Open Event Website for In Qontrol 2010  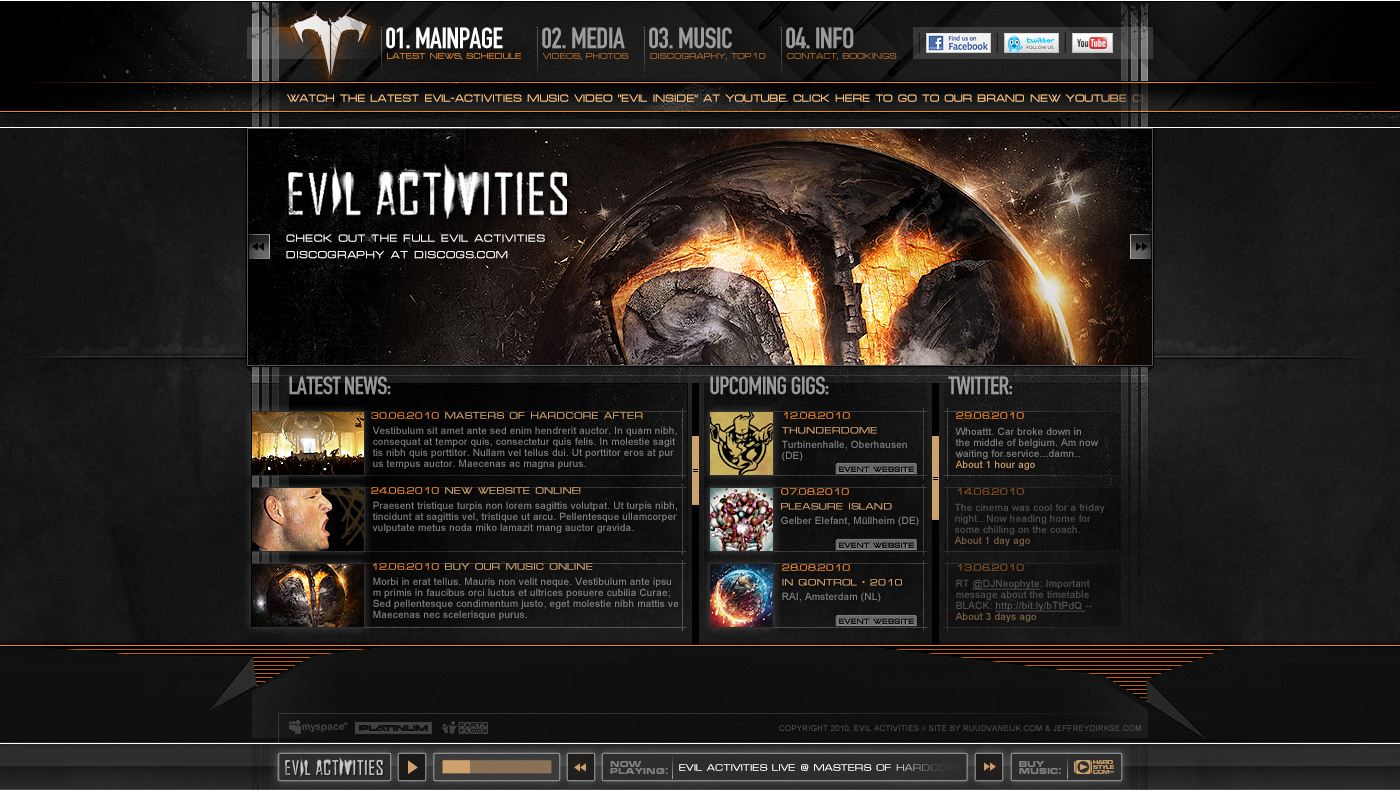(876, 621)
